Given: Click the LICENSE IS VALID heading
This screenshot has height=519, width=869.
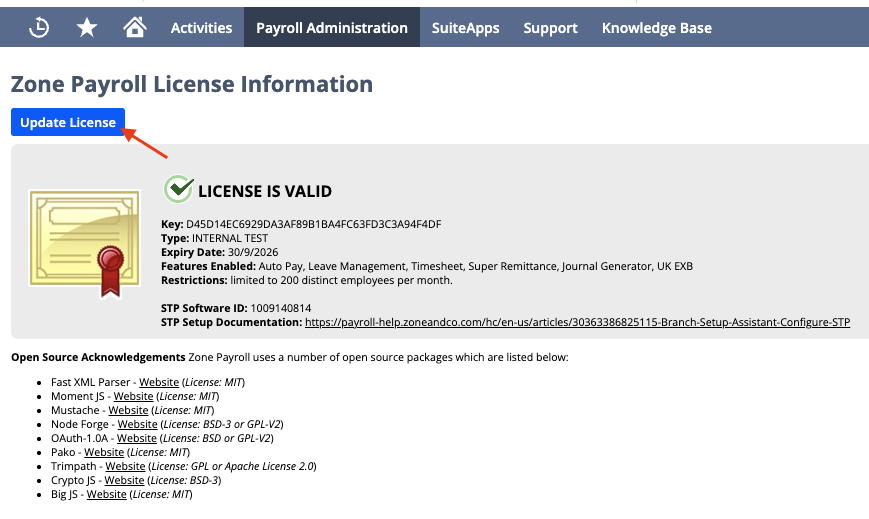Looking at the screenshot, I should click(265, 191).
